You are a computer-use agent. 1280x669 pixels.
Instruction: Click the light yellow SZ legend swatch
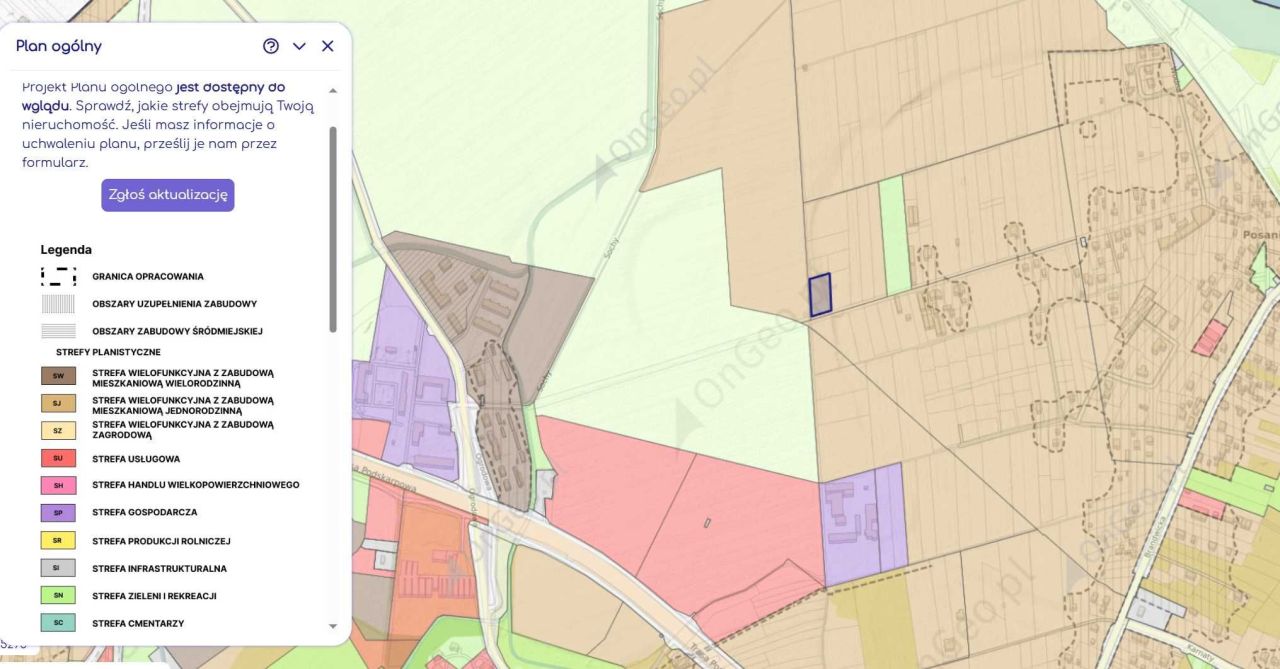(58, 430)
